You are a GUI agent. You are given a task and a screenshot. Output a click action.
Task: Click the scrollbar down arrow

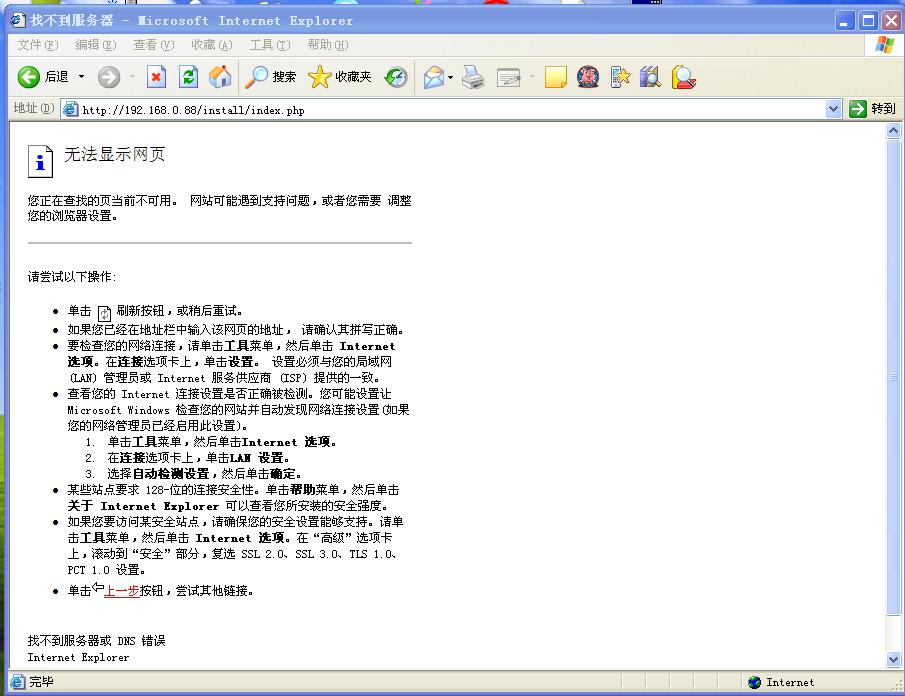[893, 659]
